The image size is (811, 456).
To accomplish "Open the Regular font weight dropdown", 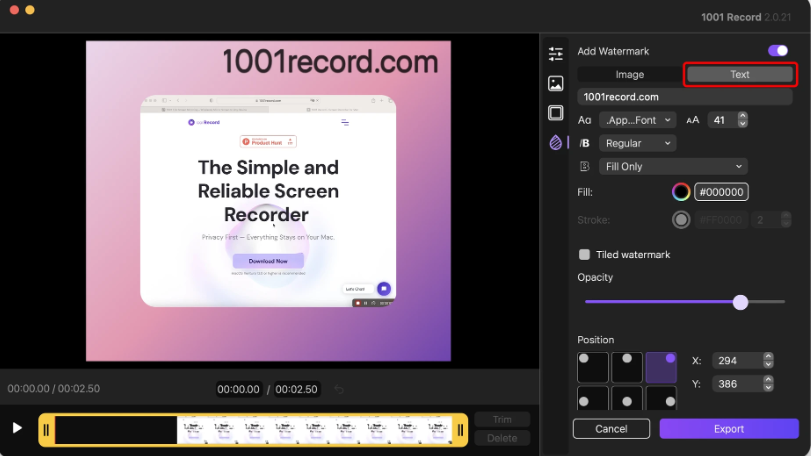I will click(x=637, y=143).
